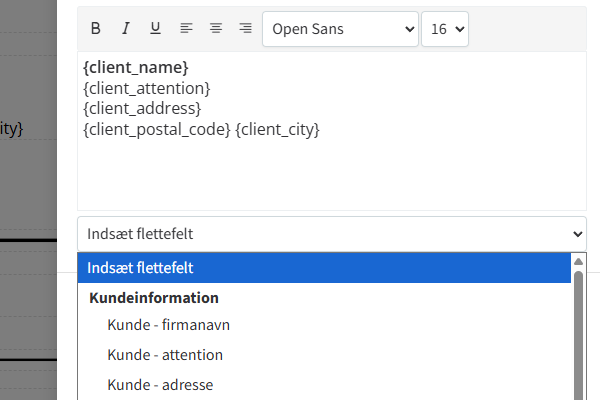The width and height of the screenshot is (600, 400).
Task: Choose Kunde - attention merge field
Action: point(165,355)
